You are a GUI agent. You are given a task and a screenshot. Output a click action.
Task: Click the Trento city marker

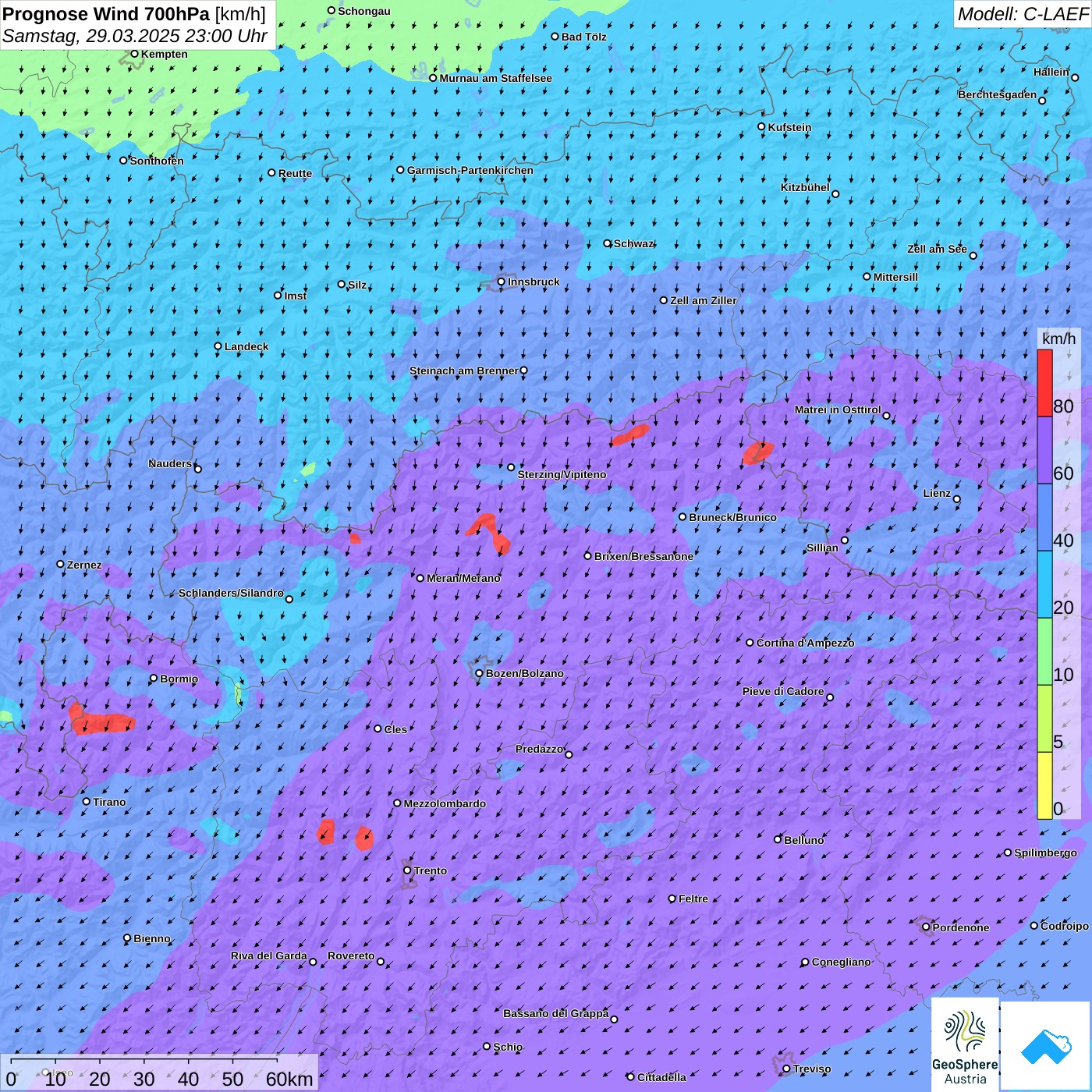click(407, 870)
